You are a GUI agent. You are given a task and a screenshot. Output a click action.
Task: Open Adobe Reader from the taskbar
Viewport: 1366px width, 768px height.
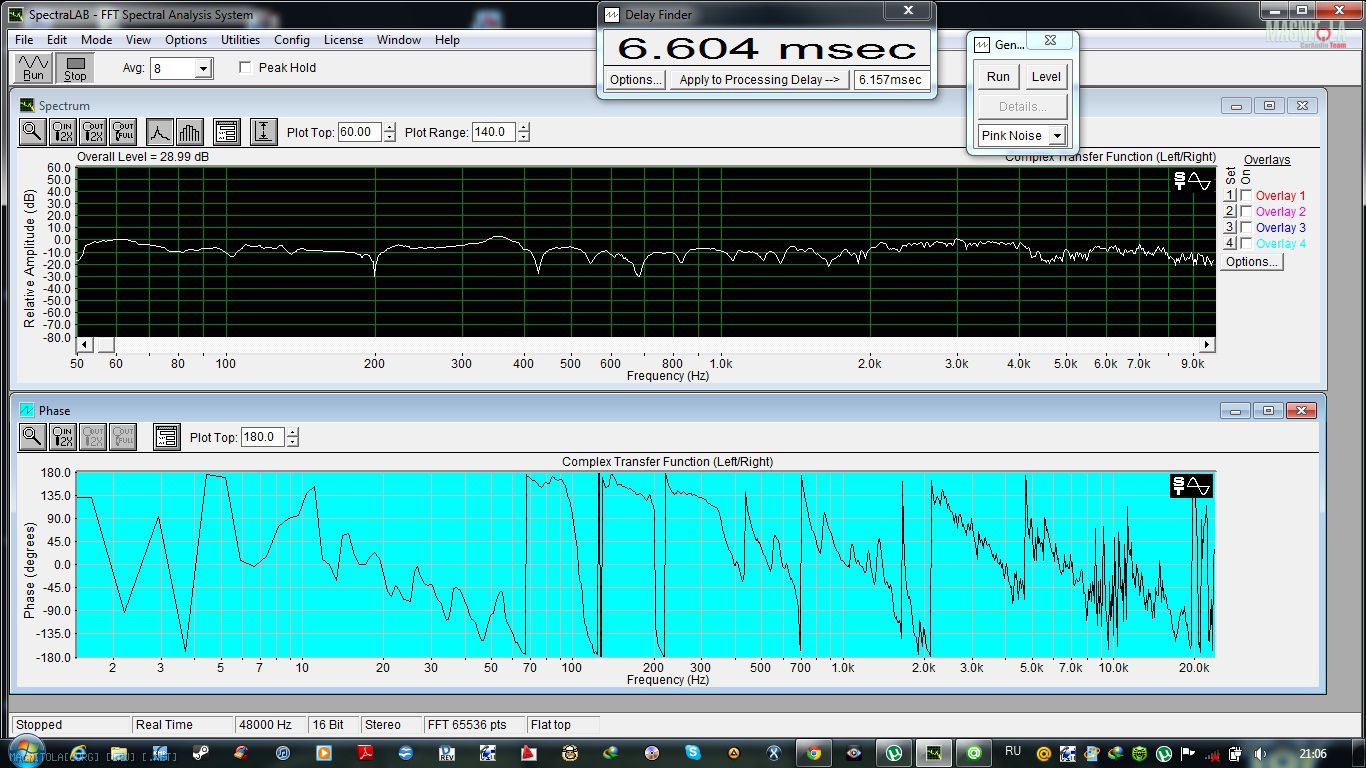[365, 753]
